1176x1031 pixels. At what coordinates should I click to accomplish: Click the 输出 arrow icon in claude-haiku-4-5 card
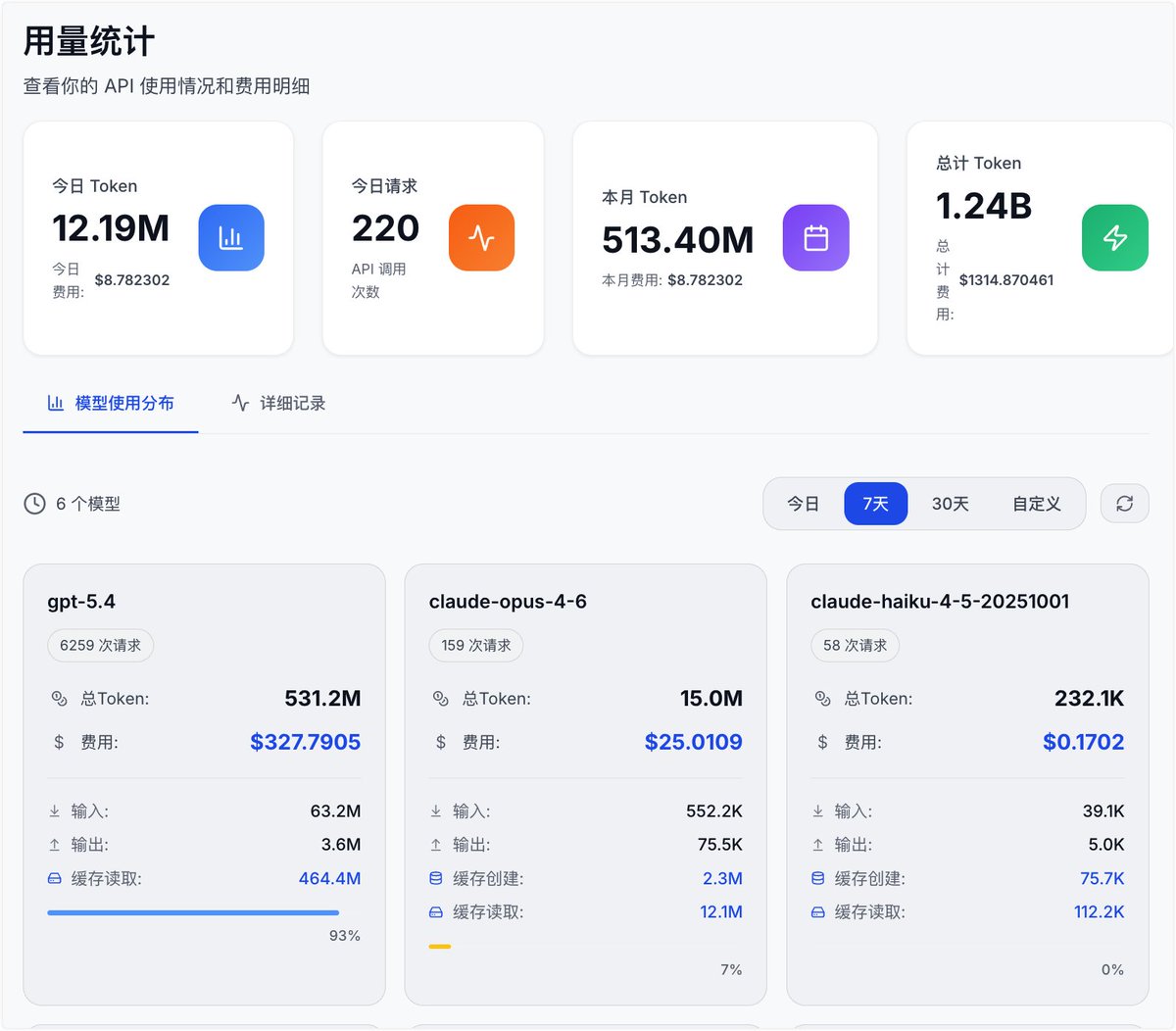(x=817, y=845)
